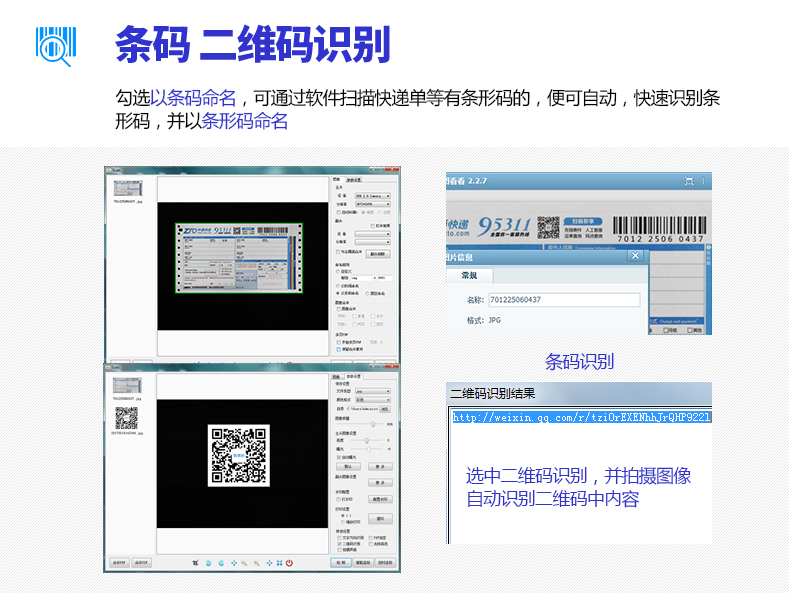Select the fixed naming radio button
The width and height of the screenshot is (790, 608).
tap(367, 293)
